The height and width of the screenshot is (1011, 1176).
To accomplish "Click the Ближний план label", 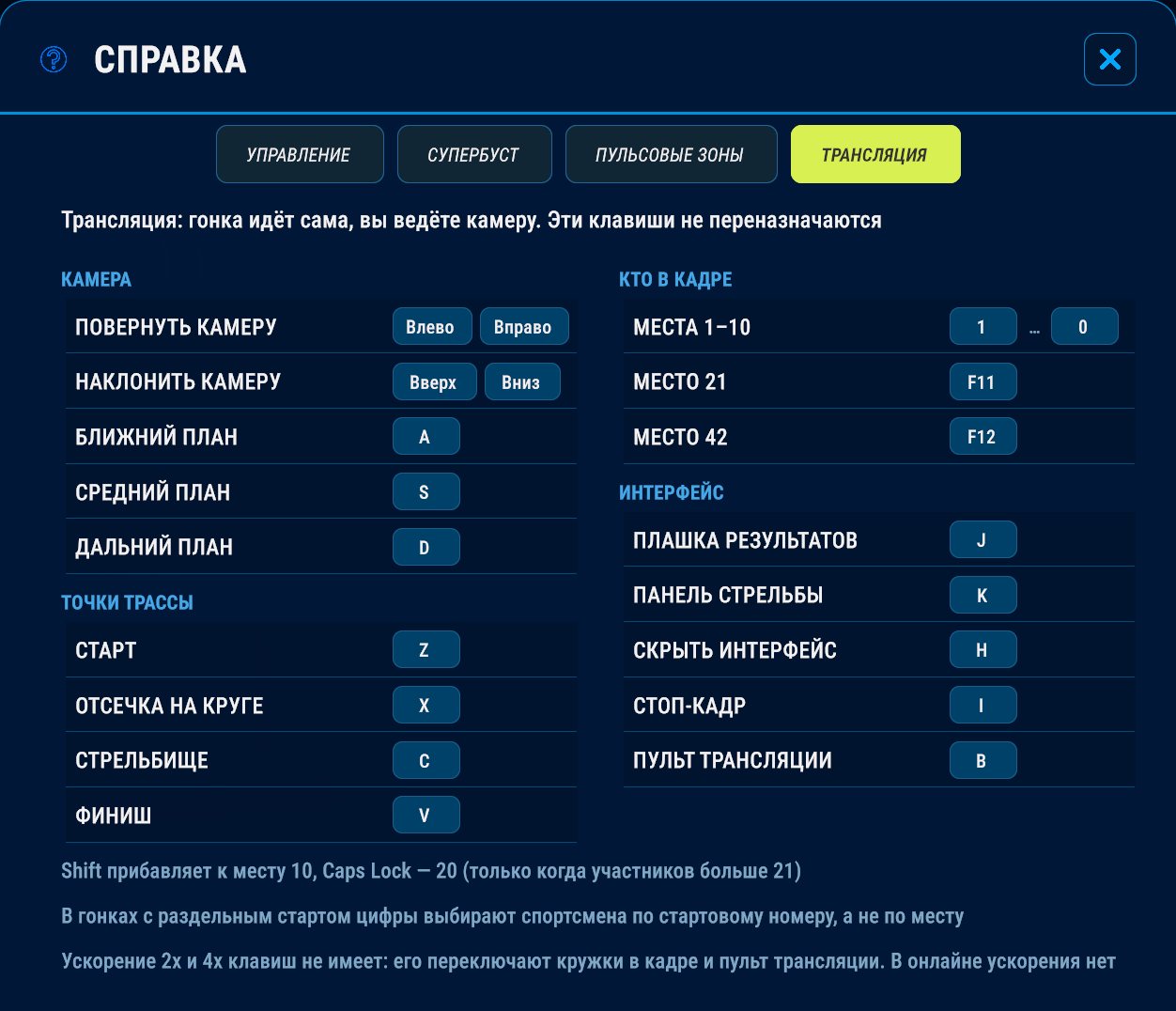I will [156, 437].
